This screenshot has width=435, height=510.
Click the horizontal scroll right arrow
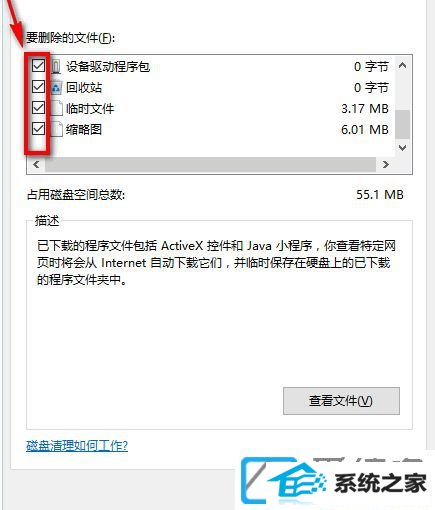click(386, 164)
